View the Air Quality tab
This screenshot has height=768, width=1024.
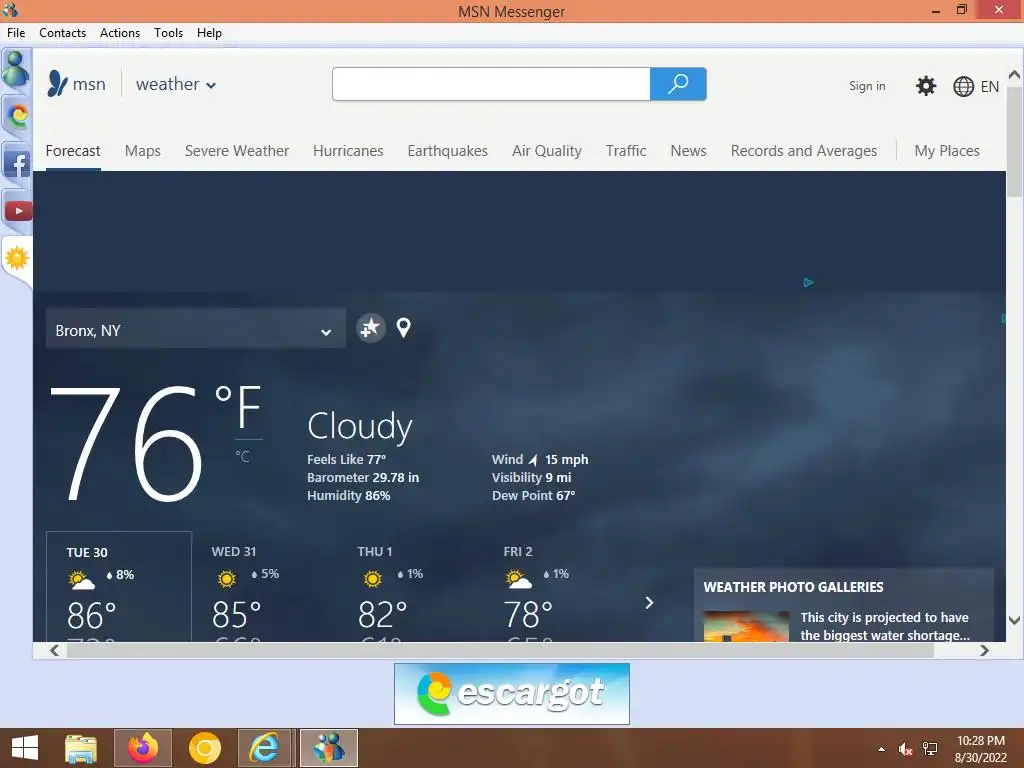tap(547, 151)
